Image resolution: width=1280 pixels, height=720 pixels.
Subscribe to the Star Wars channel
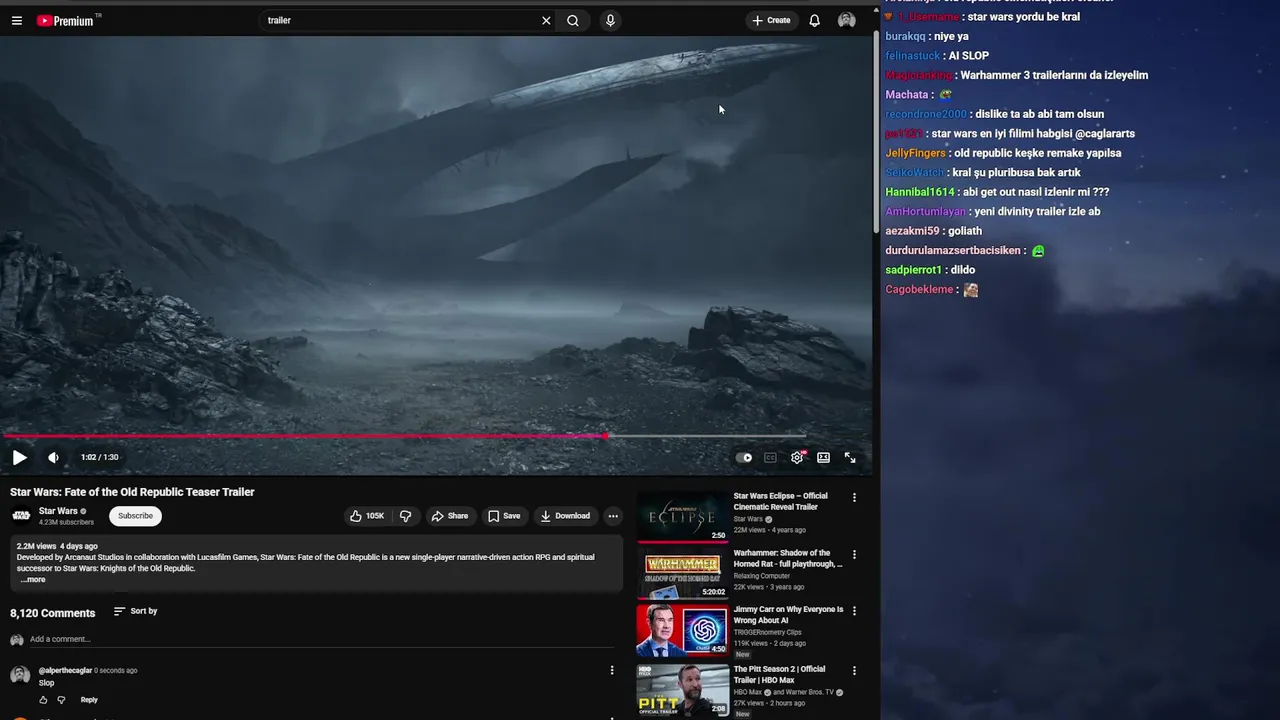[x=135, y=516]
